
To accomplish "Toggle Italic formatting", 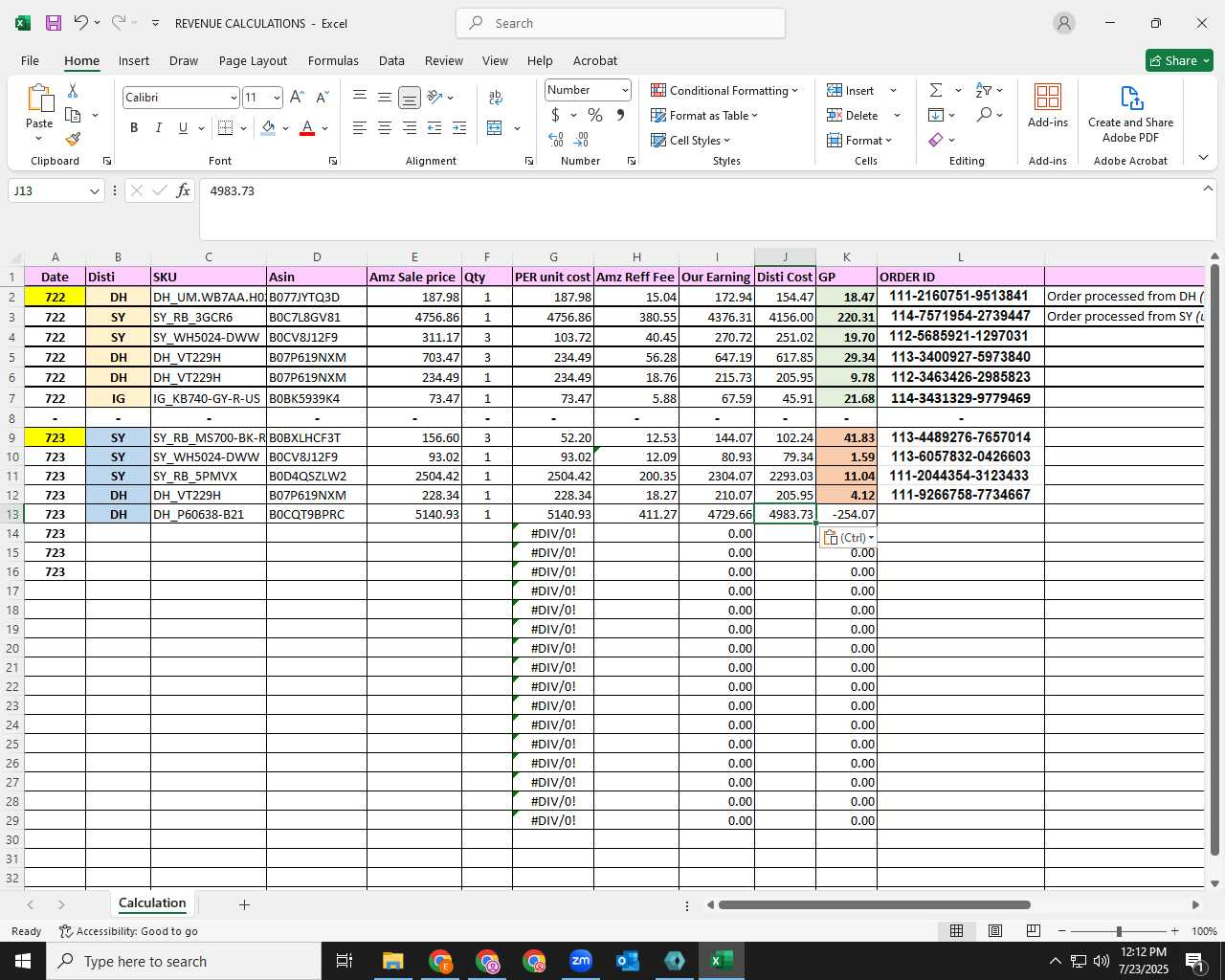I will [x=158, y=128].
